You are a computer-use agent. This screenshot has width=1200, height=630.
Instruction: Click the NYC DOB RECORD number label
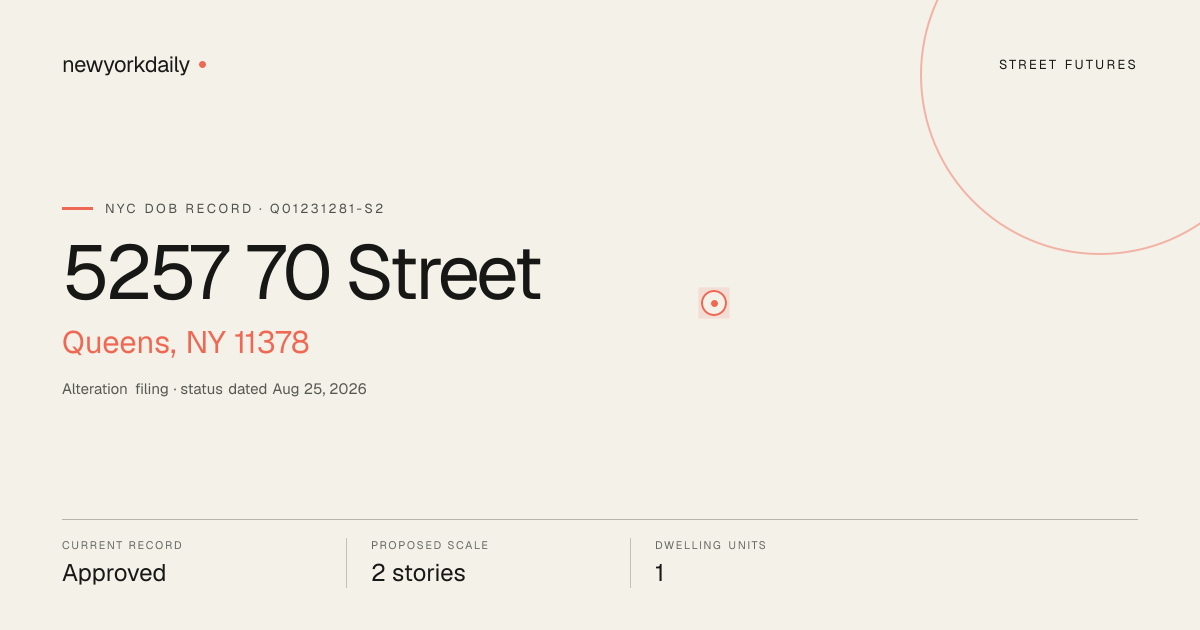tap(245, 209)
